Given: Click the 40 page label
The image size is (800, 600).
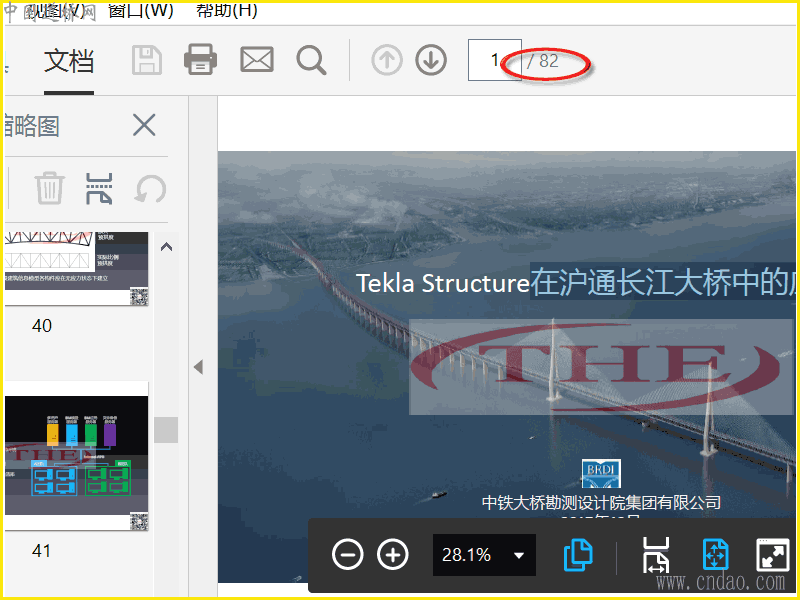Looking at the screenshot, I should (x=42, y=326).
